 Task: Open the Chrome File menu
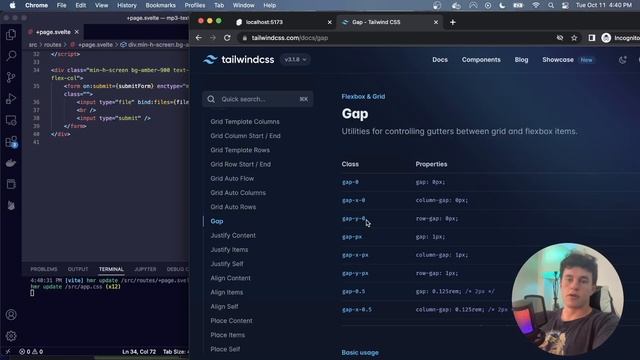coord(61,5)
